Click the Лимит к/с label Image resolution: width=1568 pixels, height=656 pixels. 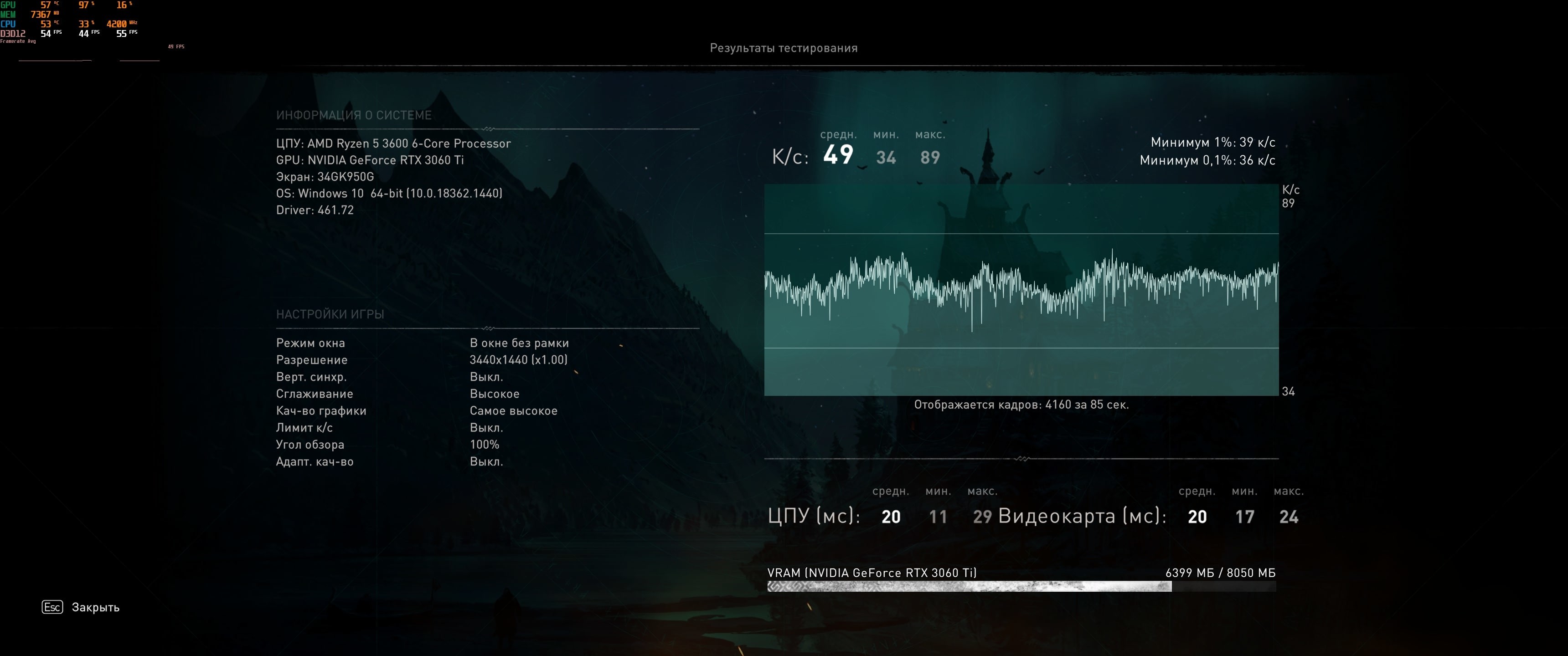304,428
